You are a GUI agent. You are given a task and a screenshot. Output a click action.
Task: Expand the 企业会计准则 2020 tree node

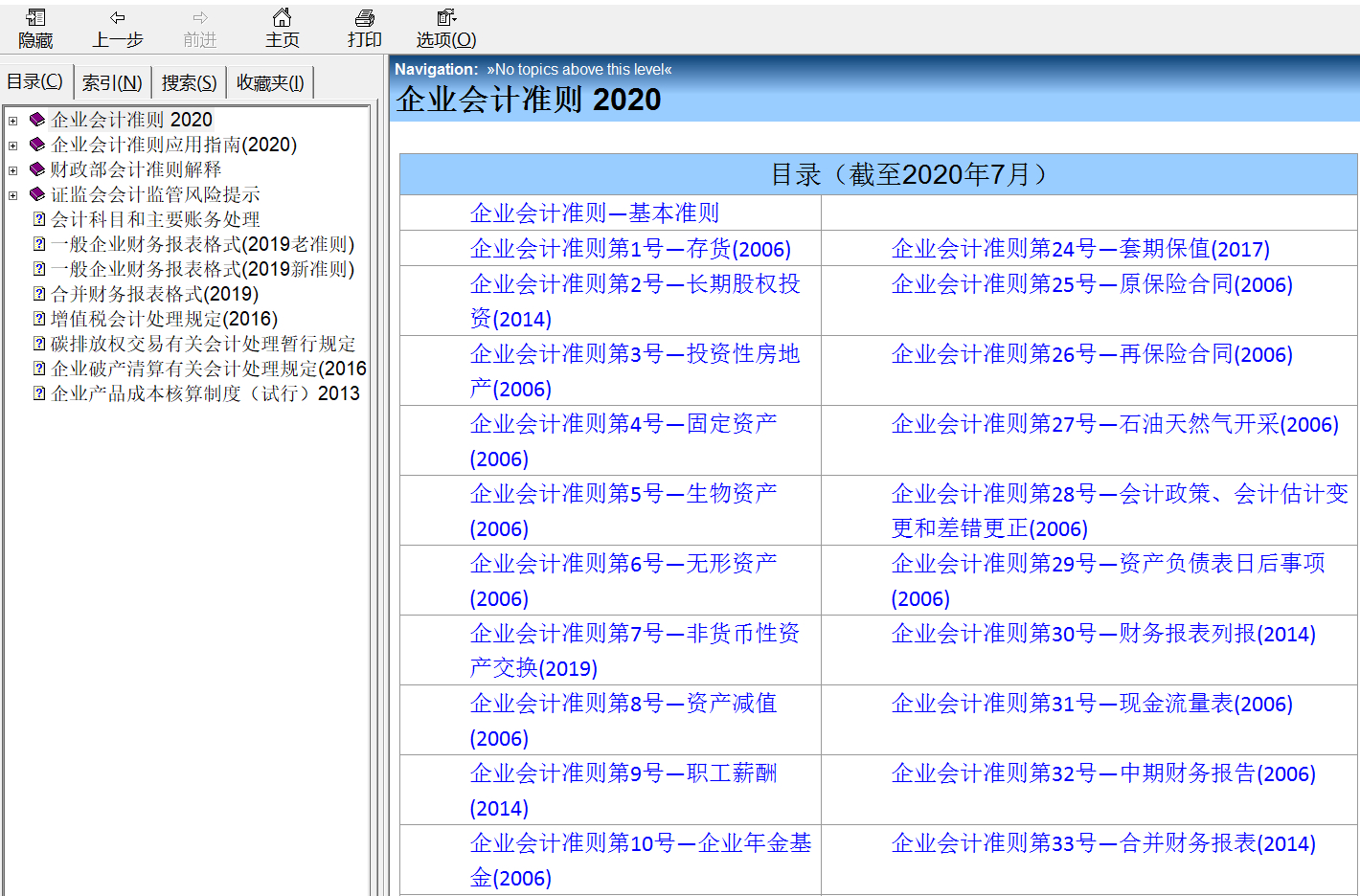(x=12, y=121)
